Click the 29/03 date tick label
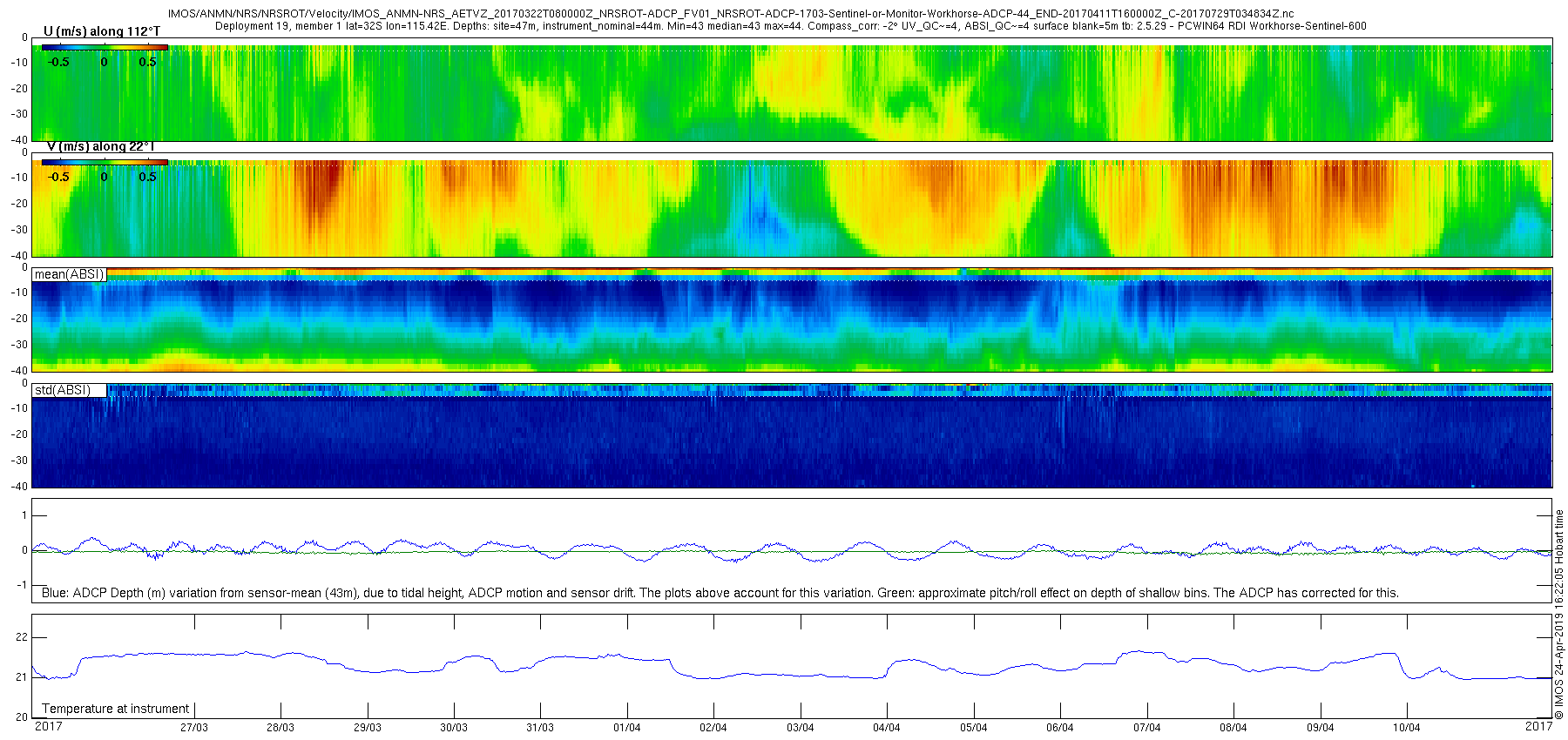This screenshot has height=740, width=1568. [368, 728]
